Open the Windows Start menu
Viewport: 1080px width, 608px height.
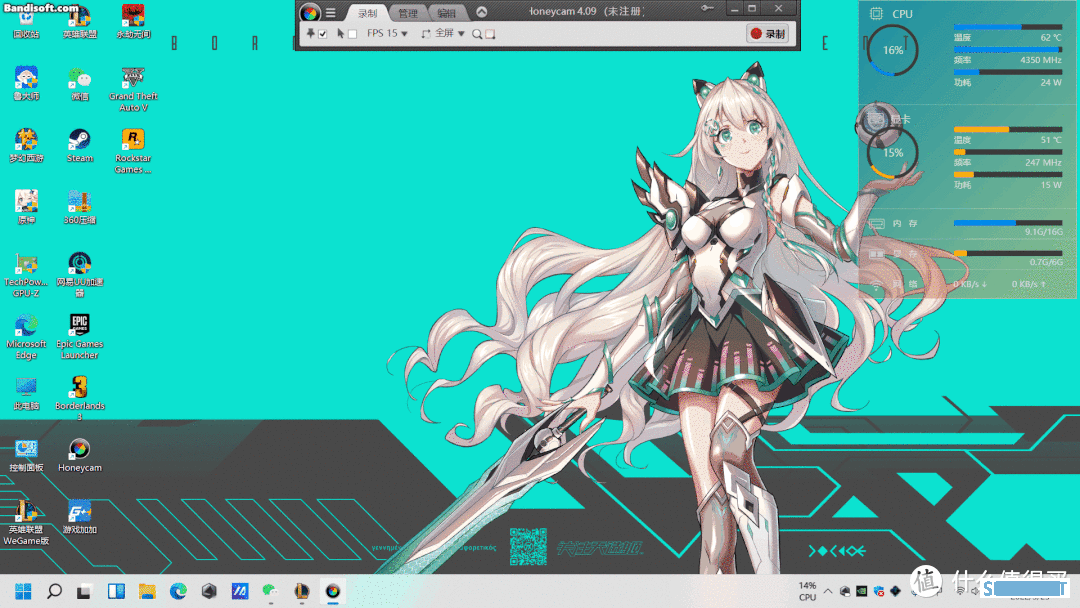click(x=23, y=591)
